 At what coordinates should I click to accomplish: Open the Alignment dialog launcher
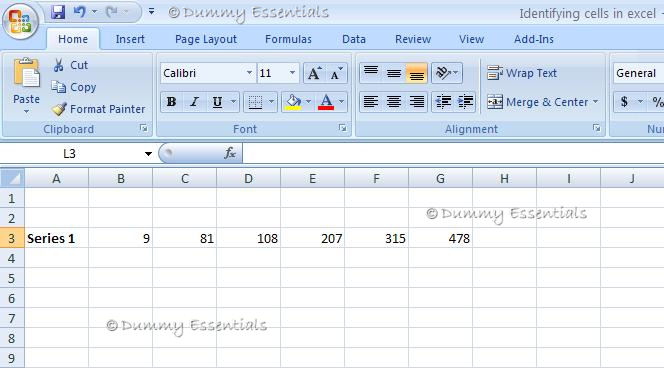tap(597, 128)
